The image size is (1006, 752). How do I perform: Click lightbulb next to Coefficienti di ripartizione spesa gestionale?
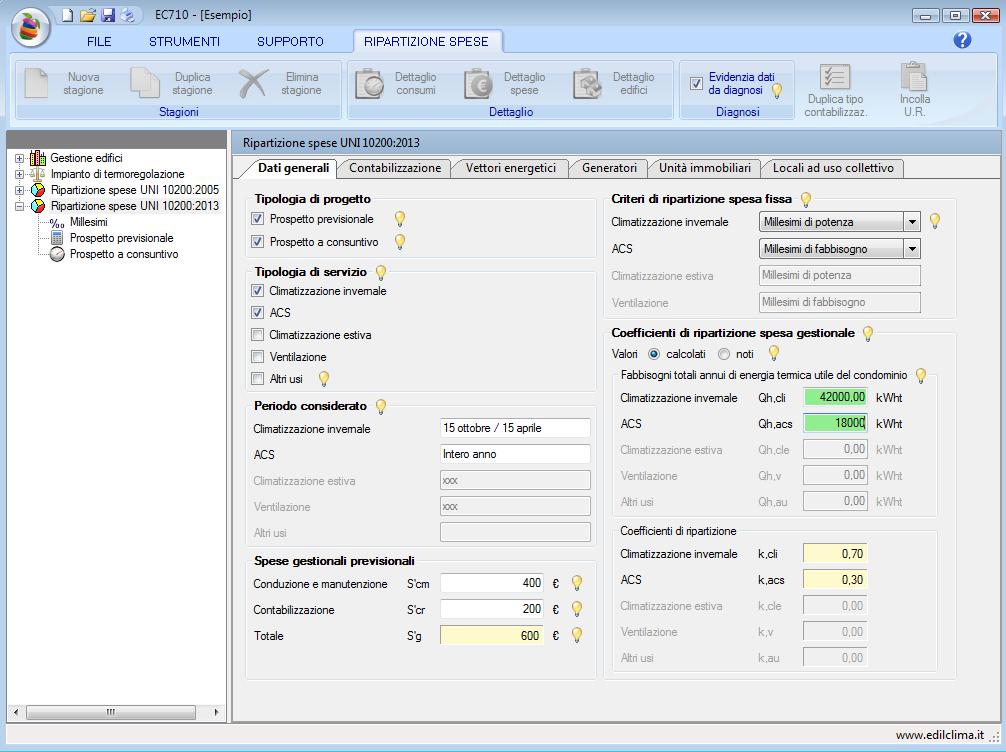coord(868,334)
